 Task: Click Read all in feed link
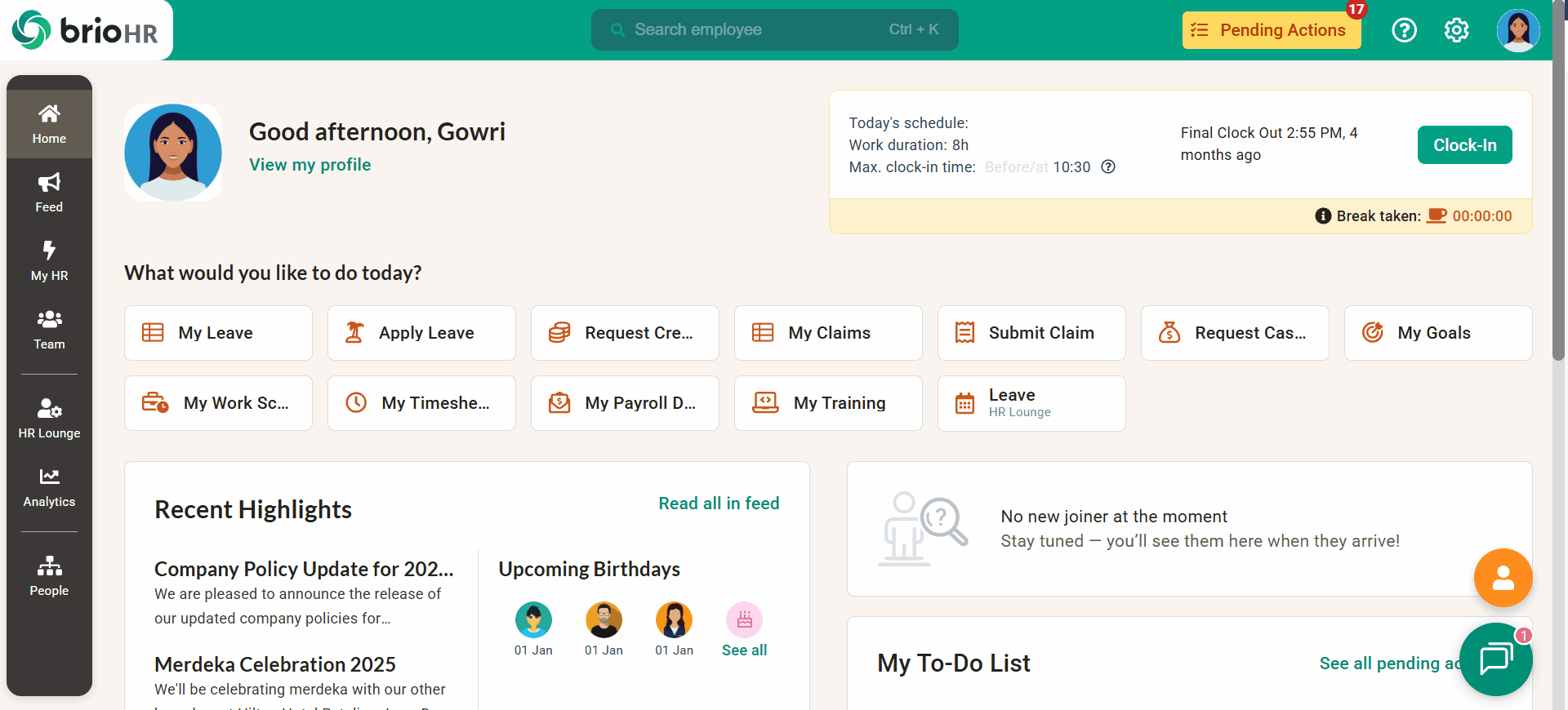pos(719,504)
